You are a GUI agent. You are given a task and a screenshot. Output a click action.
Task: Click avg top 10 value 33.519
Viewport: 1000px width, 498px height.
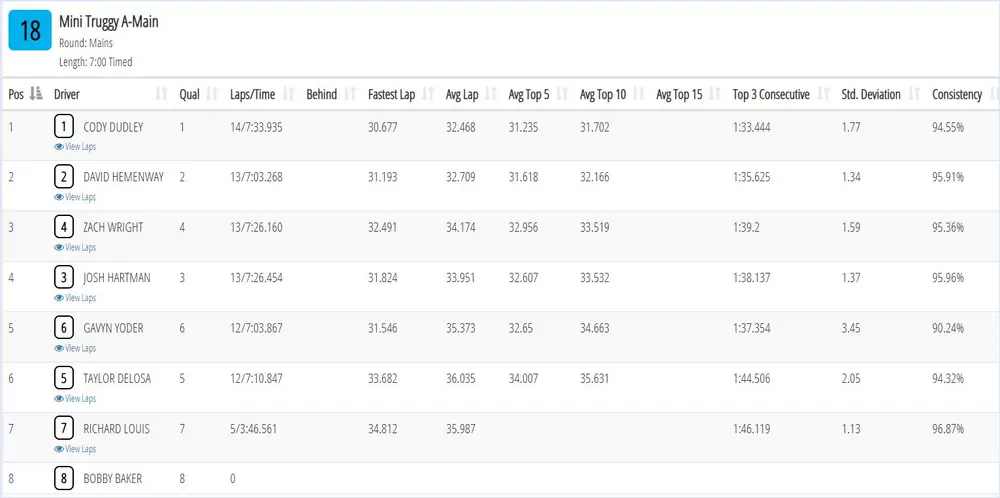594,228
